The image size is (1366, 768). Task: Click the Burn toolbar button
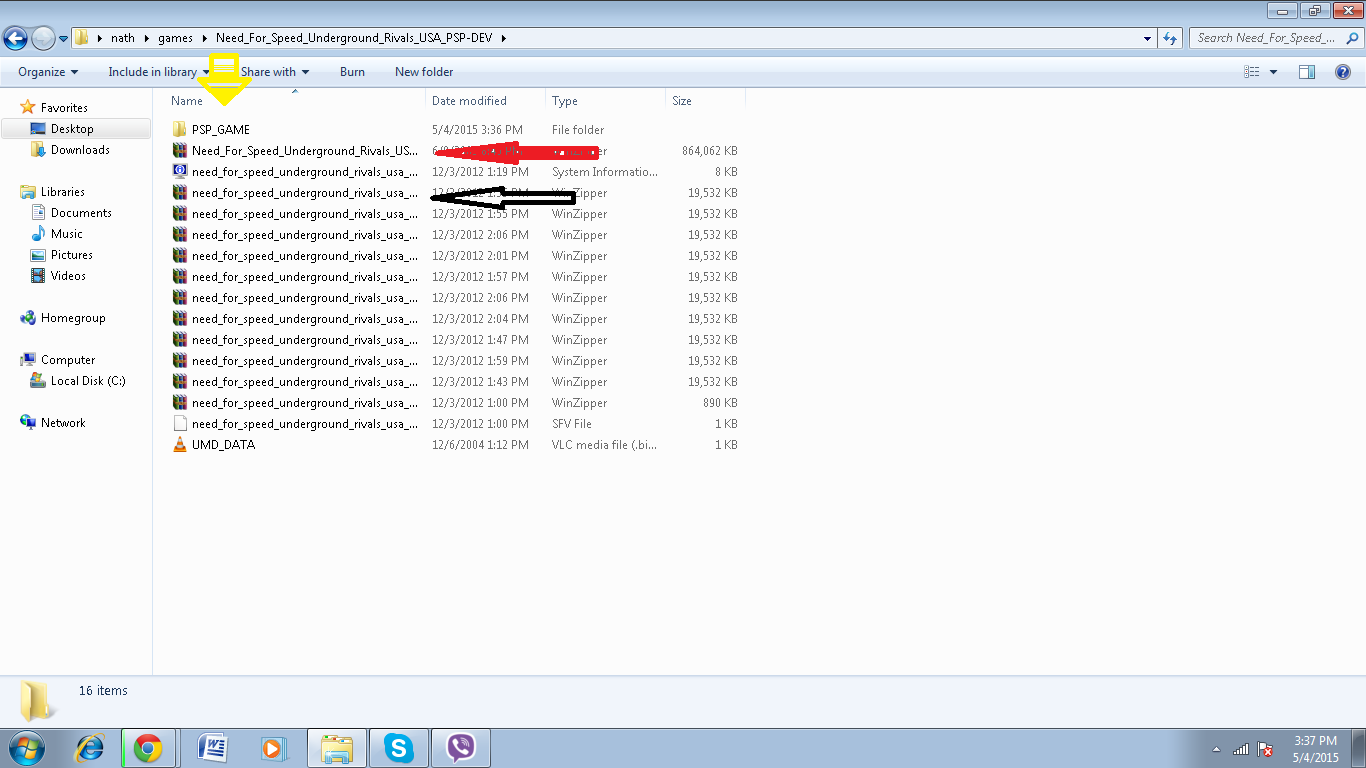point(352,72)
